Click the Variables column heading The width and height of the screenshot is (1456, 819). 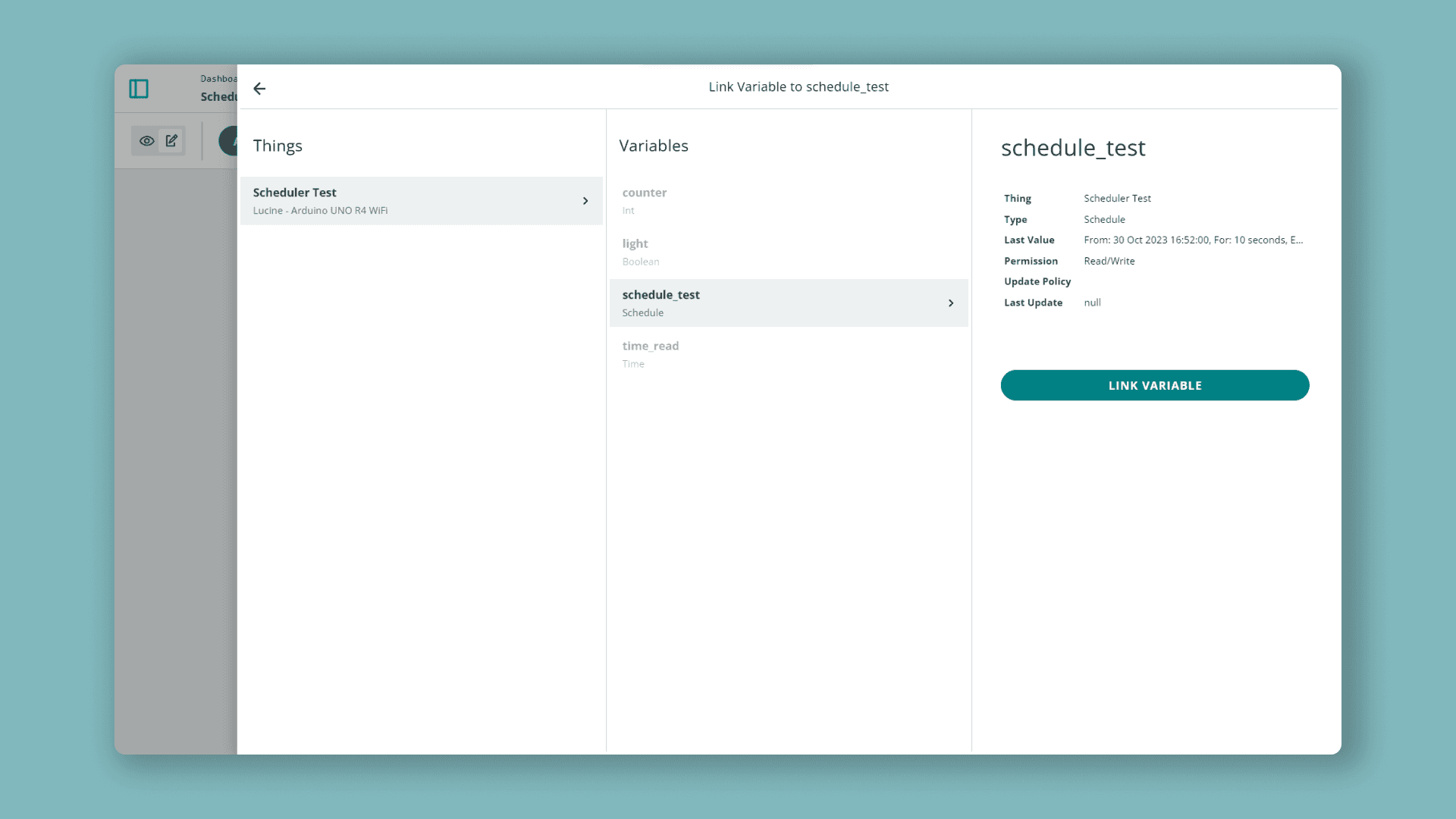(x=653, y=146)
